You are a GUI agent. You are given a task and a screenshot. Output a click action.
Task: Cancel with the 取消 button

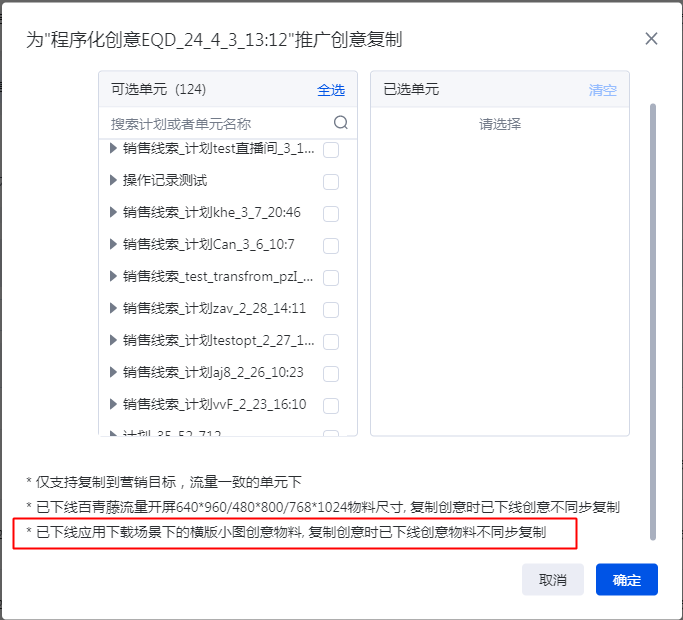(x=553, y=579)
